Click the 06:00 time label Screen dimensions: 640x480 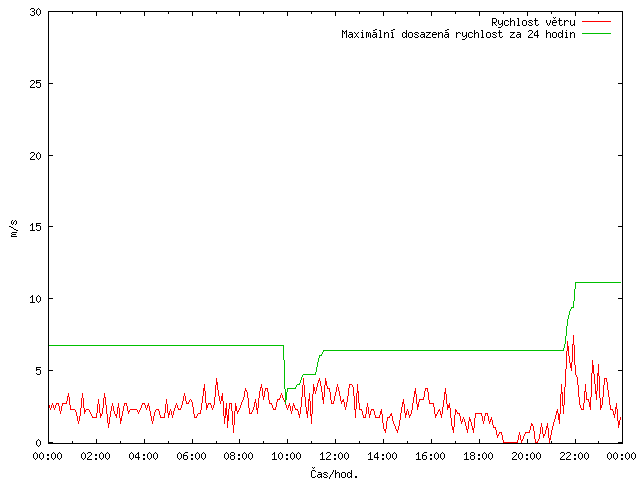tap(191, 456)
